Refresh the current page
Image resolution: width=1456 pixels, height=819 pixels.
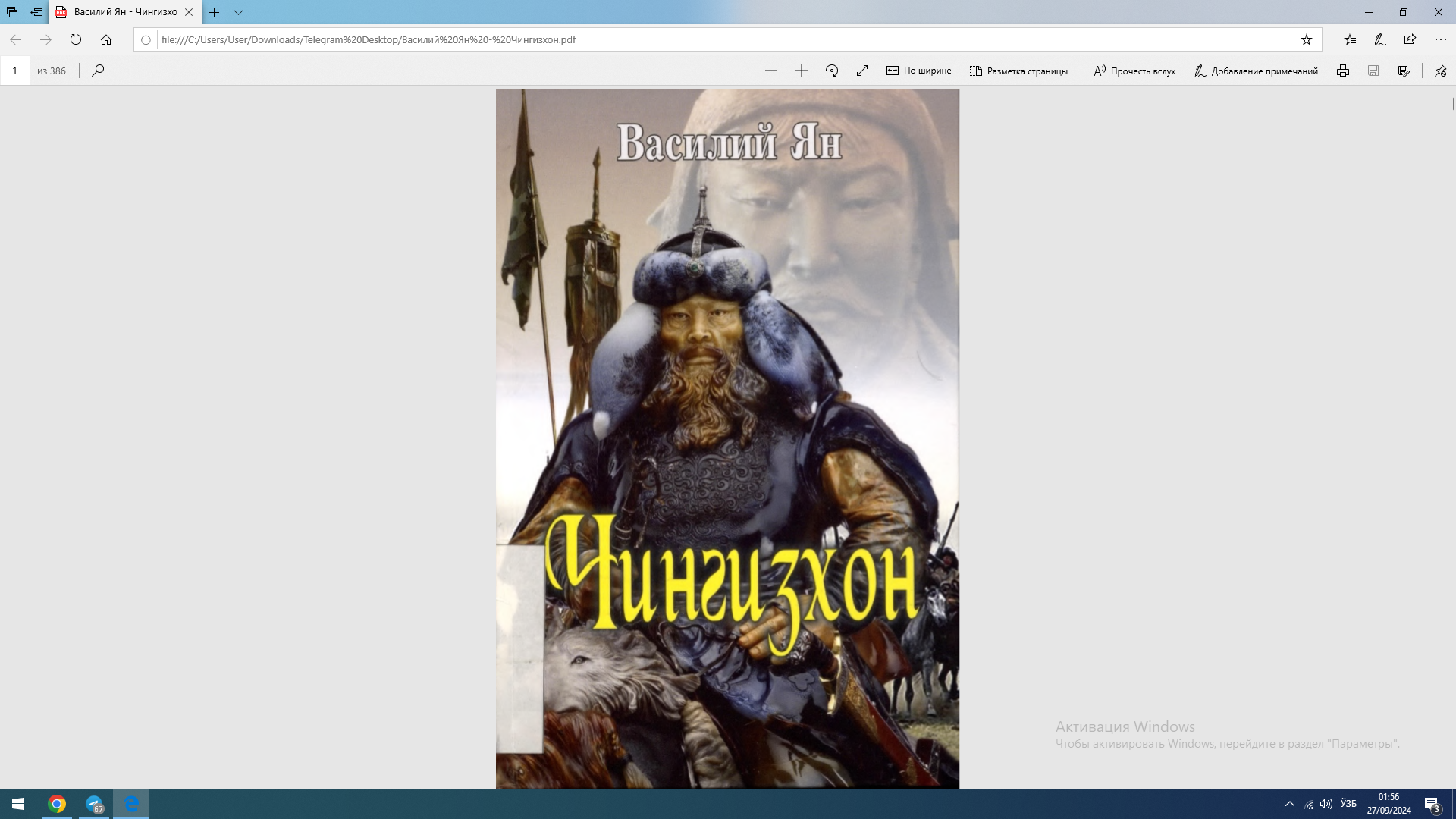click(x=76, y=39)
